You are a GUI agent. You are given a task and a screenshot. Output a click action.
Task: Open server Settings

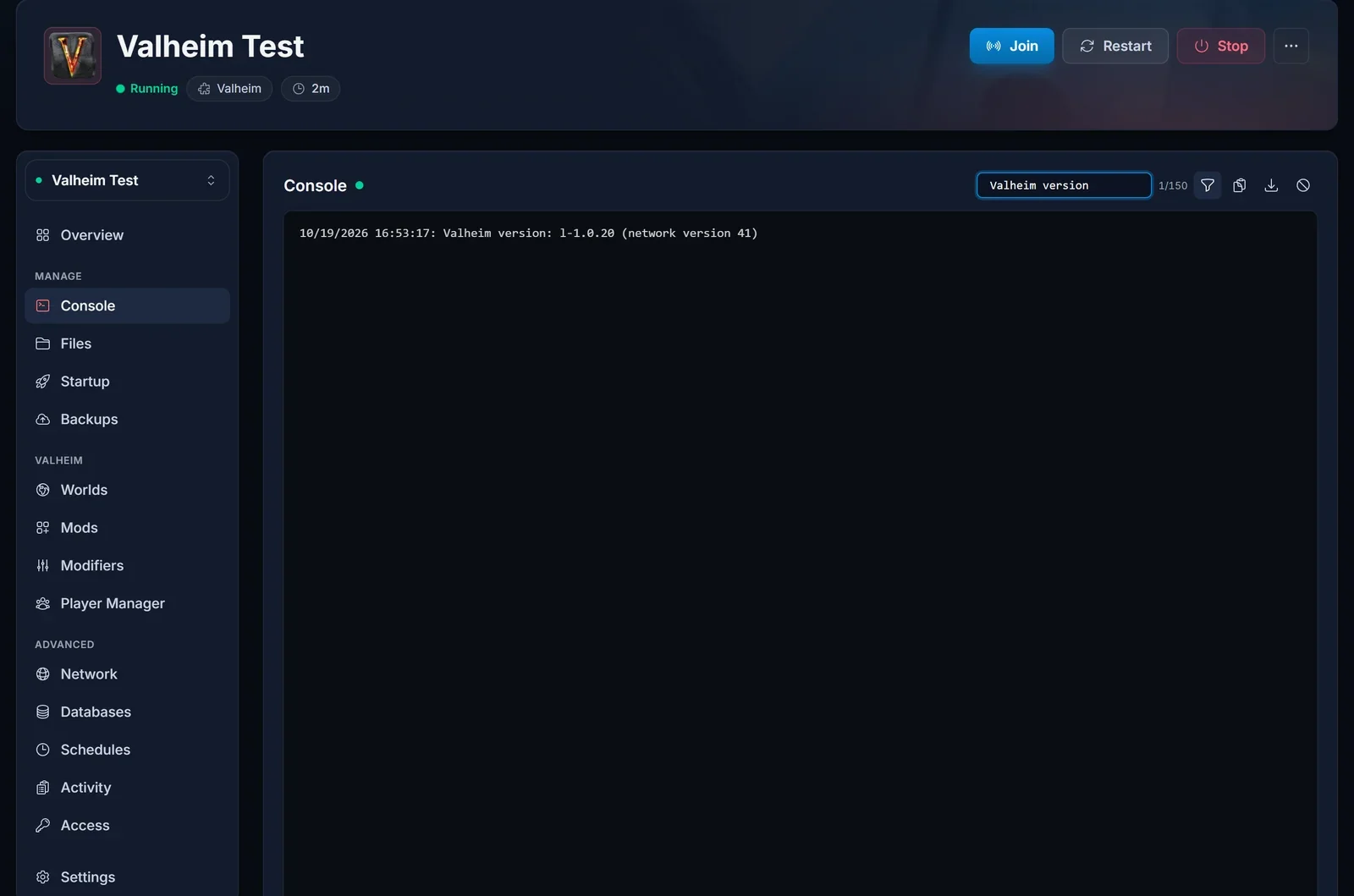(127, 877)
